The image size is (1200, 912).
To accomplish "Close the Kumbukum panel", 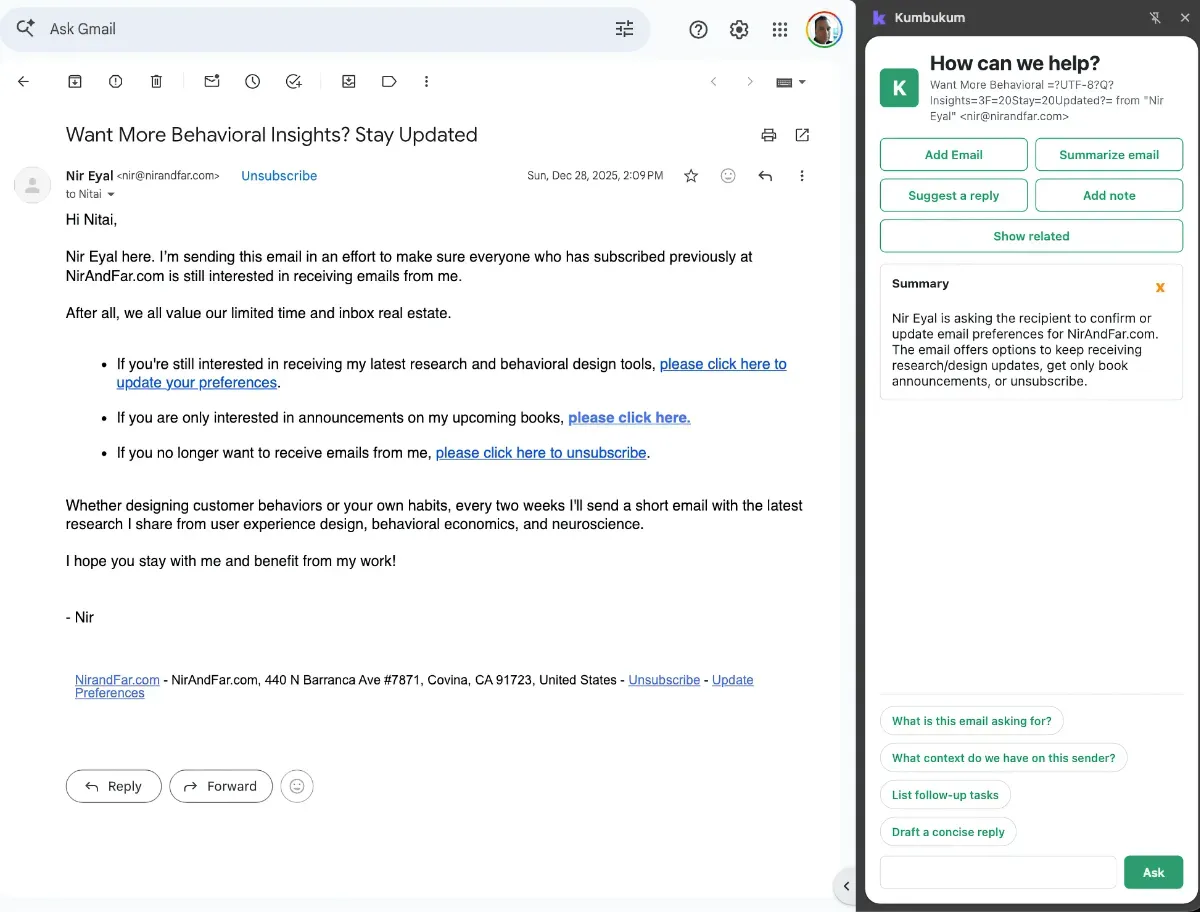I will (x=1185, y=18).
